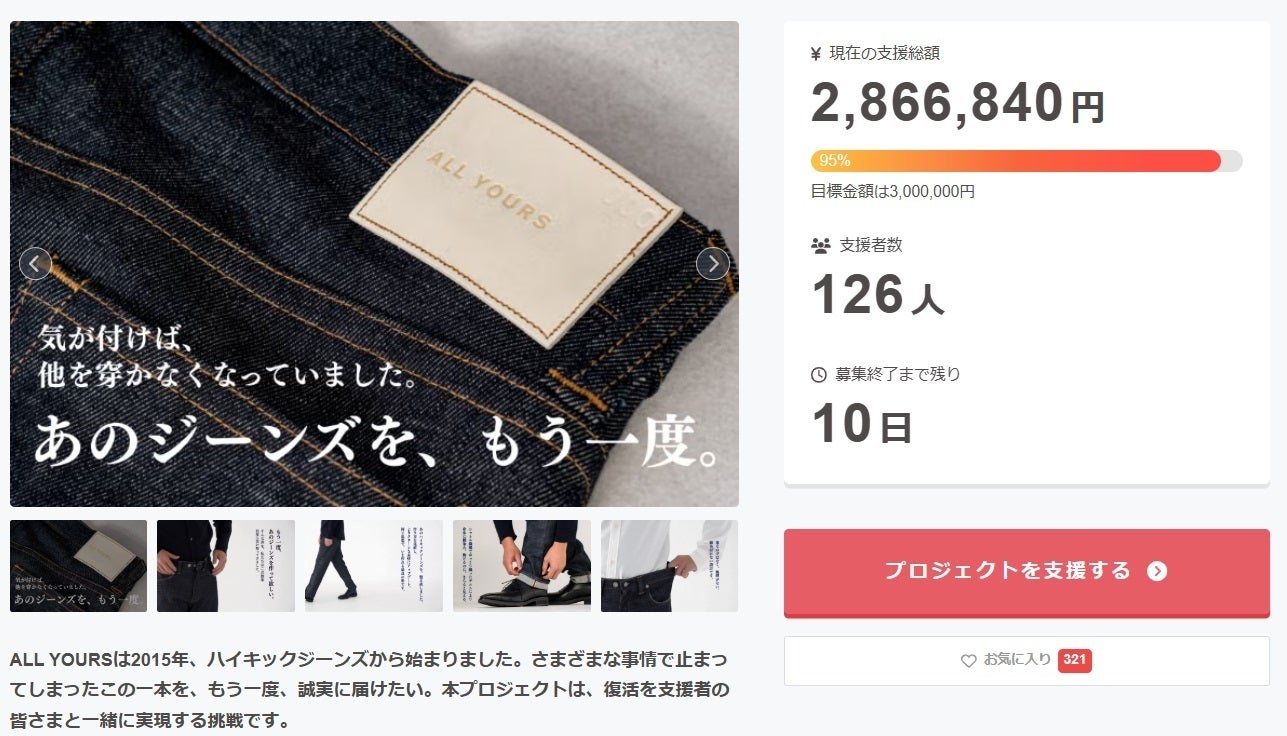Click yen icon beside total support amount
Image resolution: width=1287 pixels, height=736 pixels.
[816, 54]
